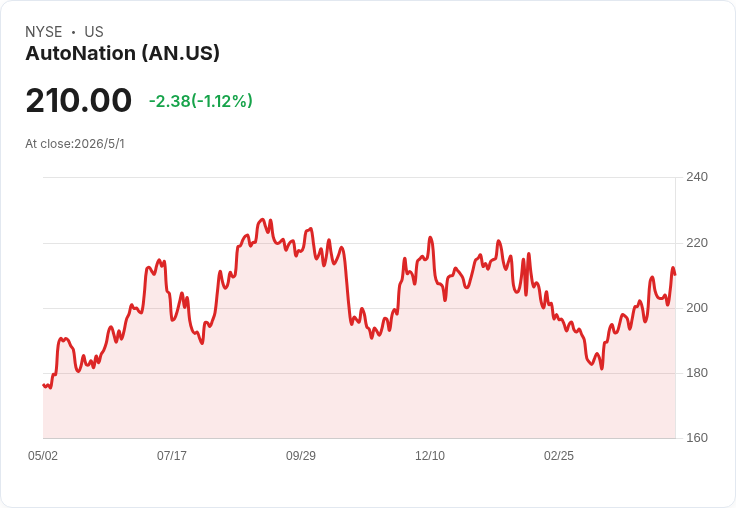Click the AutoNation (AN.US) title
Screen dimensions: 736x508
(x=123, y=53)
